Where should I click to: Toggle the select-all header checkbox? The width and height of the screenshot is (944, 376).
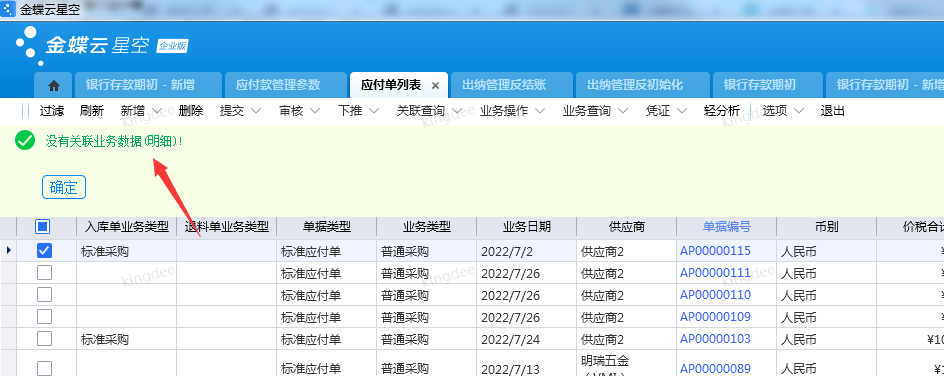pyautogui.click(x=43, y=227)
